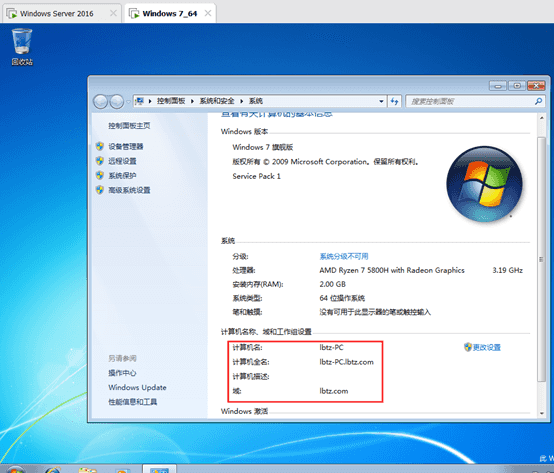Close the System control panel window
Screen dimensions: 554x473
coord(536,86)
